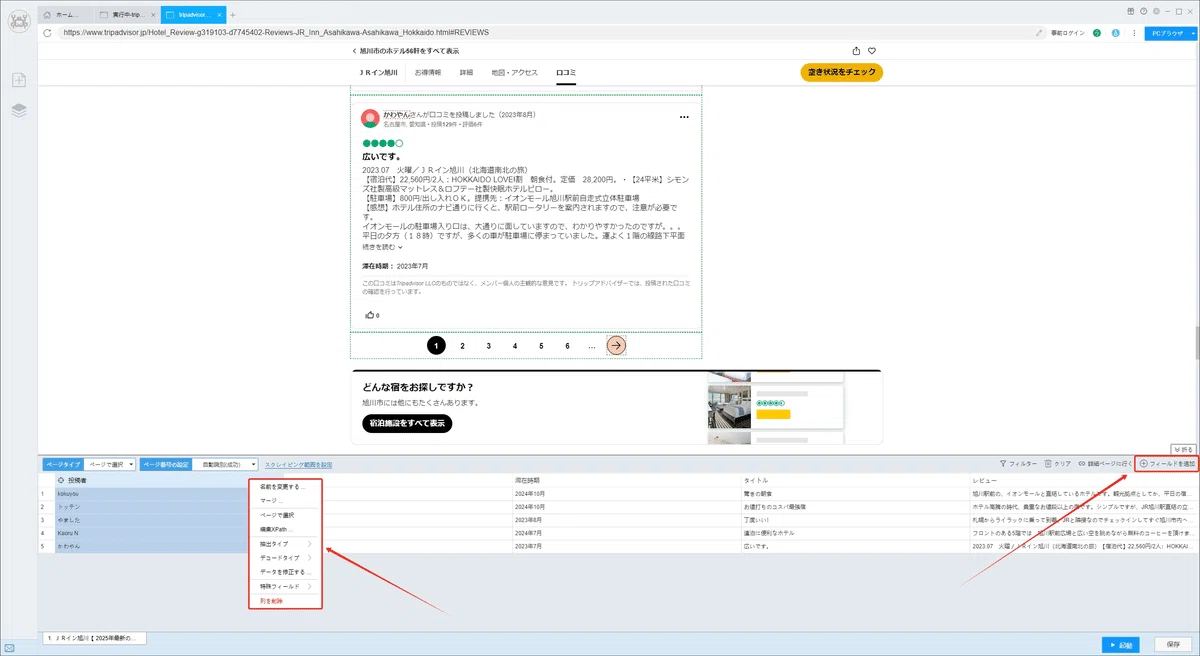Click the 宿泊施設をすべて表示 button
The image size is (1200, 656).
point(407,423)
